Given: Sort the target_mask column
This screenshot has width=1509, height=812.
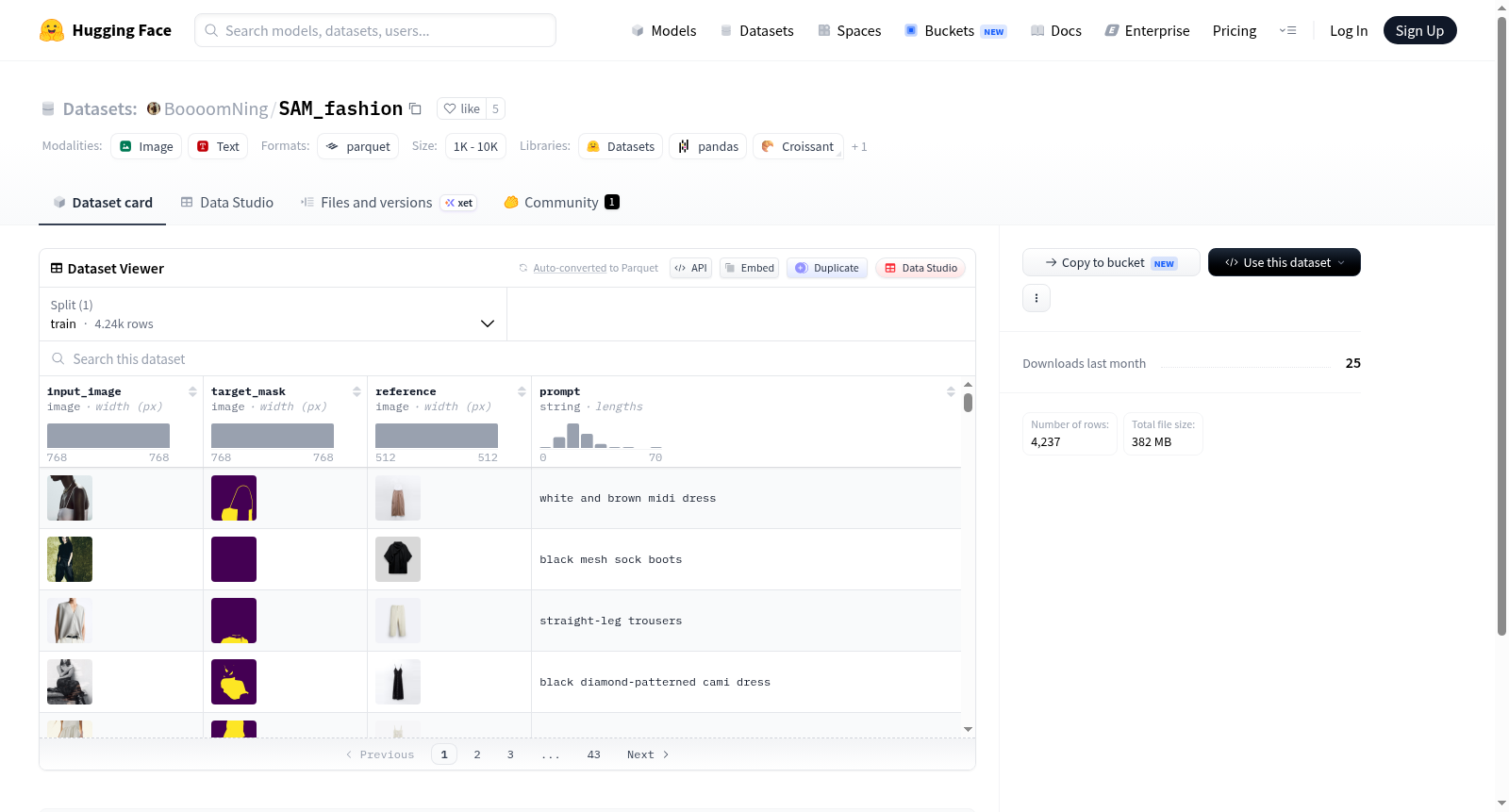Looking at the screenshot, I should click(357, 391).
